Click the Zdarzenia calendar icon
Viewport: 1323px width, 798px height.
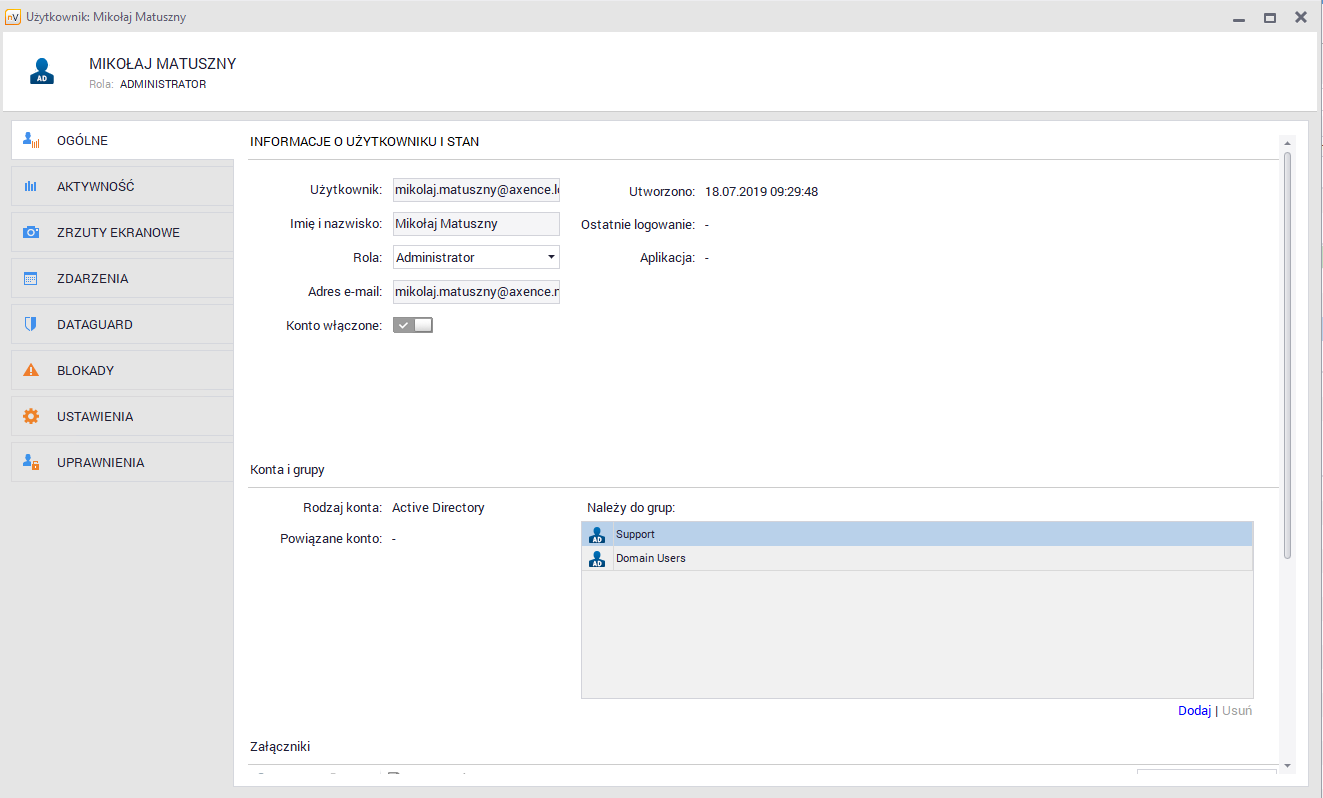31,279
